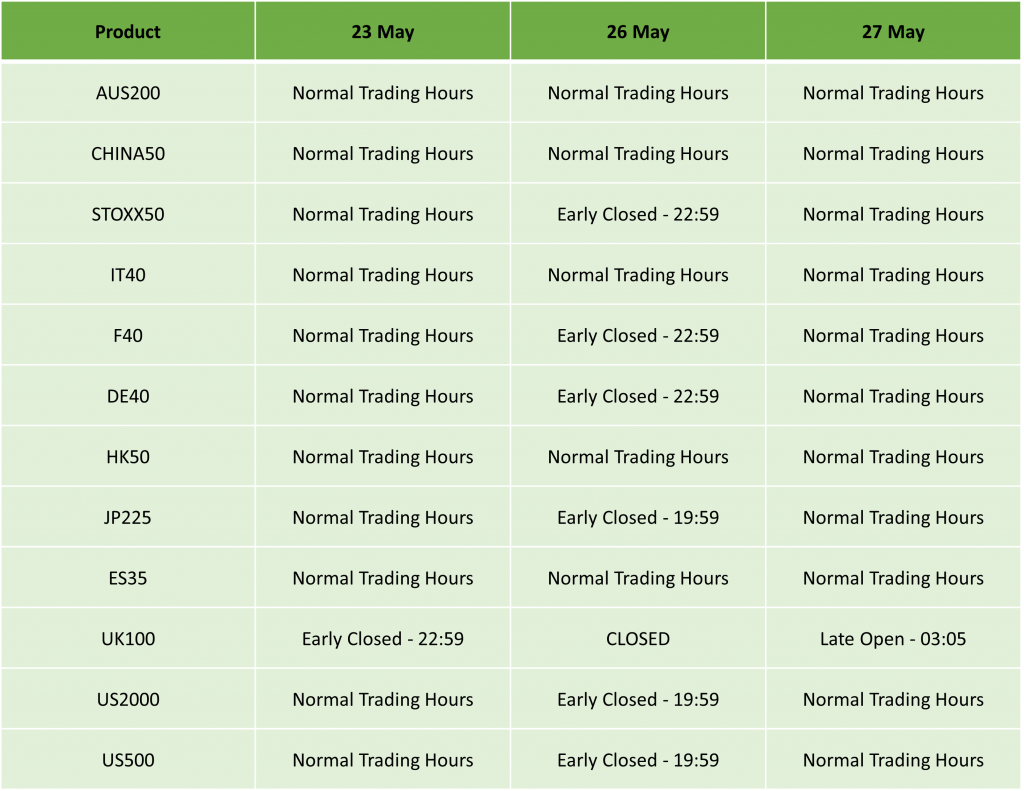Select the IT40 product cell

[128, 275]
